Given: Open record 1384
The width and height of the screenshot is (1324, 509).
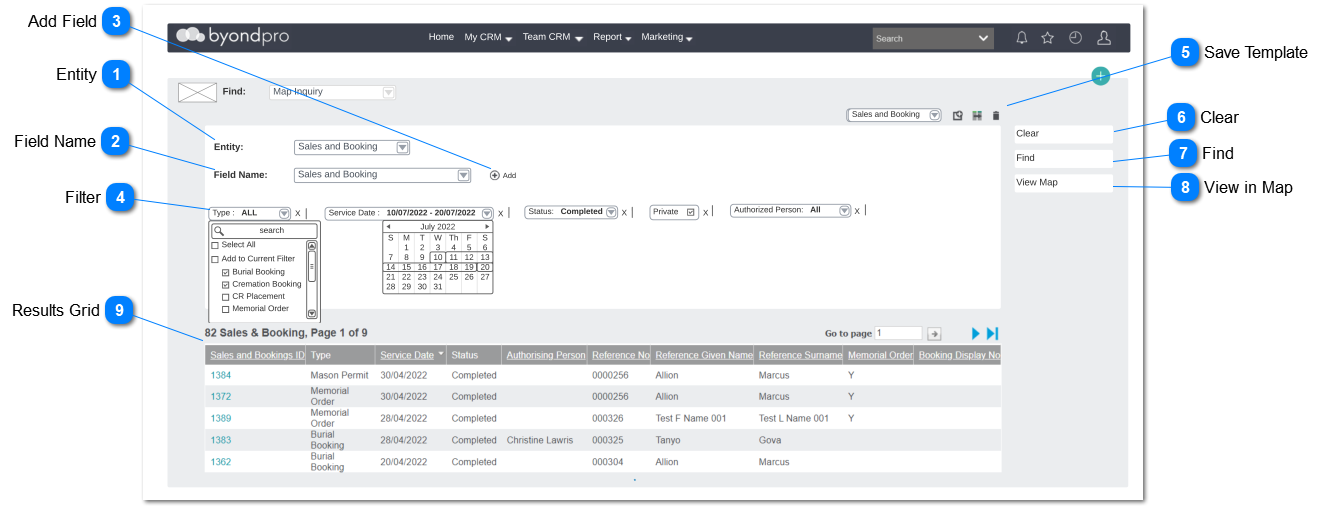Looking at the screenshot, I should coord(220,376).
